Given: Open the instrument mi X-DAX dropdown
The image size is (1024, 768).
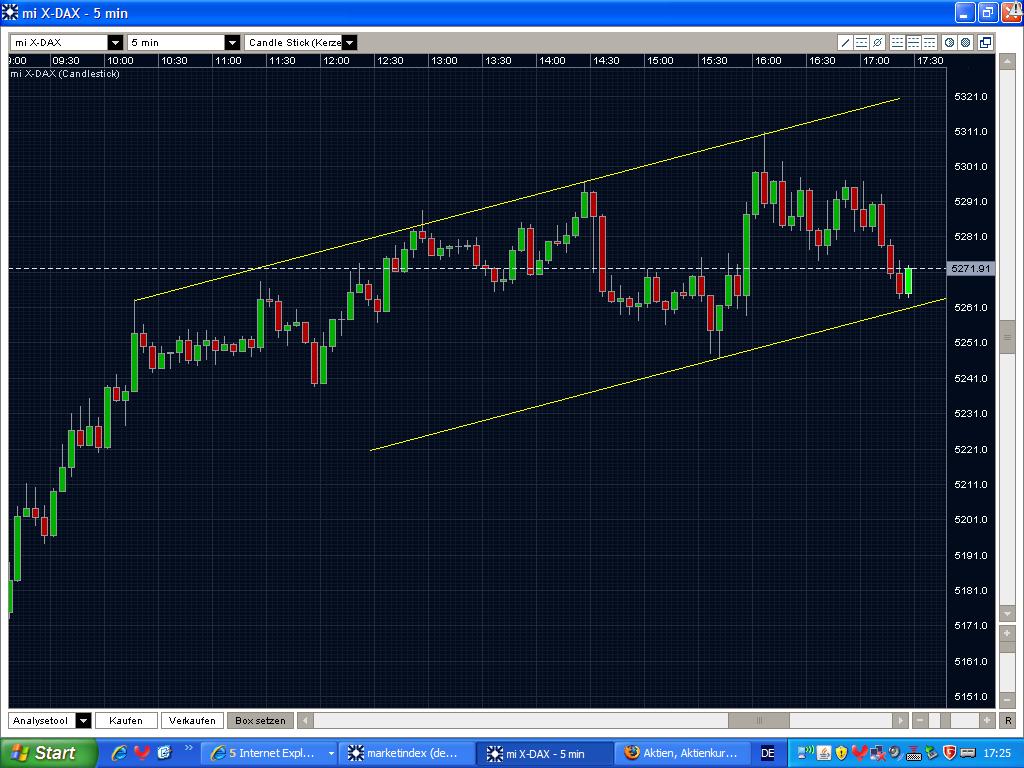Looking at the screenshot, I should coord(116,43).
